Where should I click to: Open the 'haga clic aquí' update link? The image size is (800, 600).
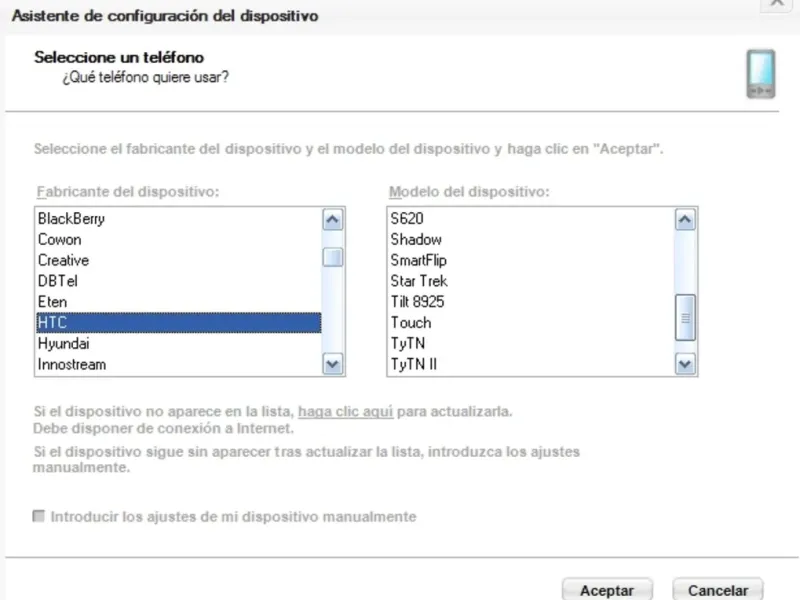(345, 411)
